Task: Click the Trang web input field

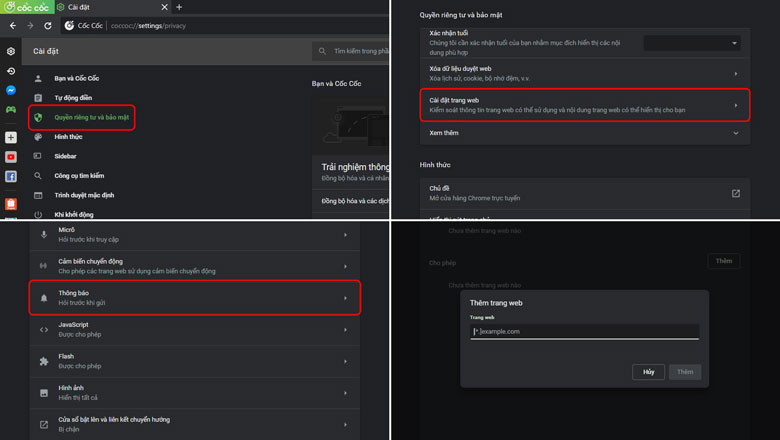Action: pos(585,331)
